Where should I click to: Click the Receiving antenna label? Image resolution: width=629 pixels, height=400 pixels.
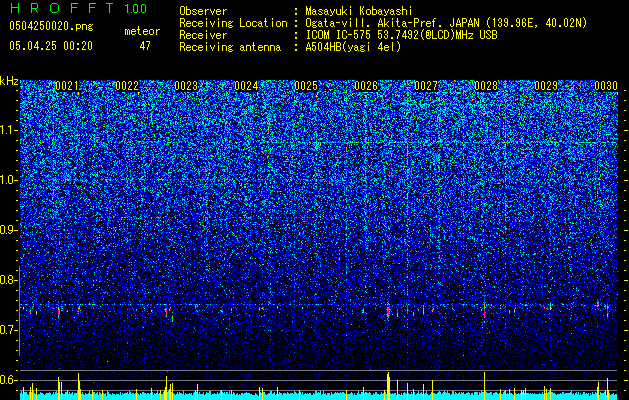pyautogui.click(x=230, y=47)
